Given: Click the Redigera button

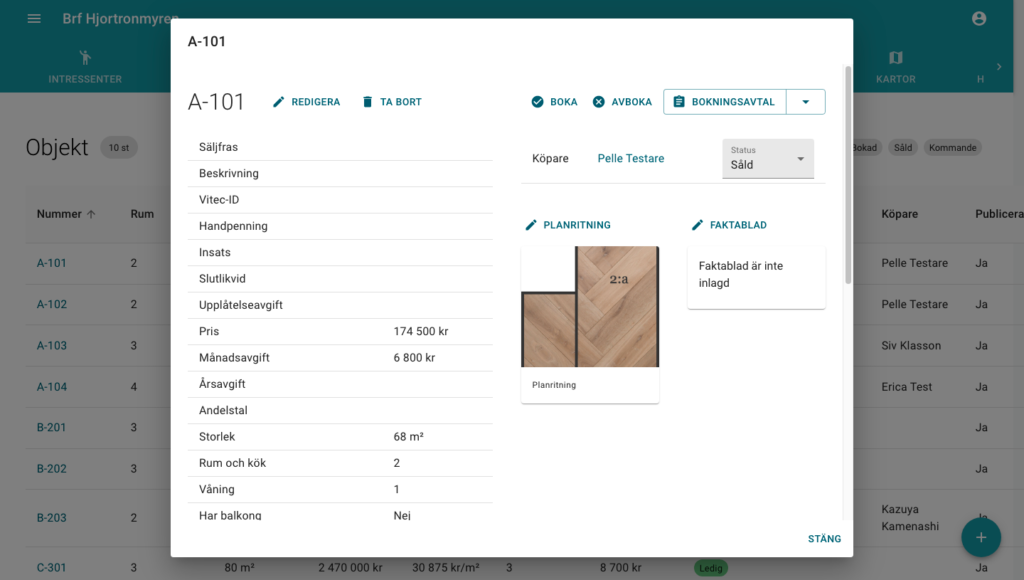Looking at the screenshot, I should (306, 102).
